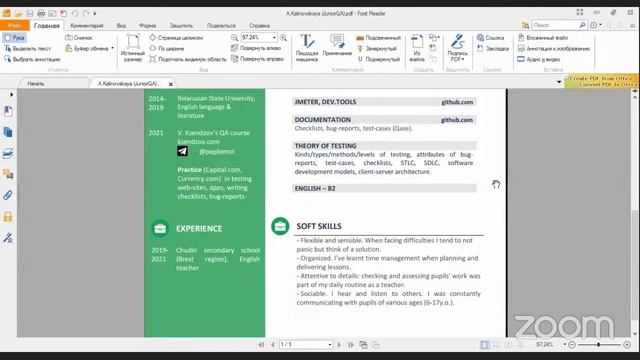Zoom out with the ribbon magnifier minus
The image size is (640, 360).
tap(234, 38)
